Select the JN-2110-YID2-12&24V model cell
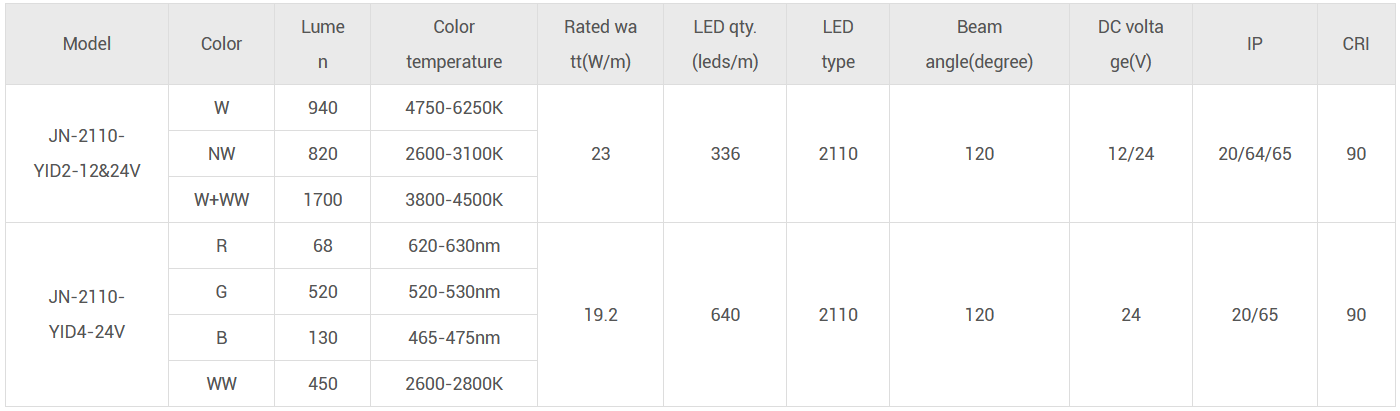This screenshot has height=411, width=1400. pos(87,153)
